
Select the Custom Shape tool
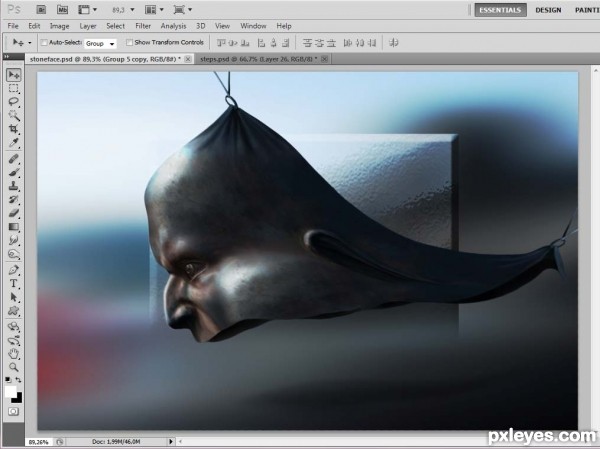(14, 310)
